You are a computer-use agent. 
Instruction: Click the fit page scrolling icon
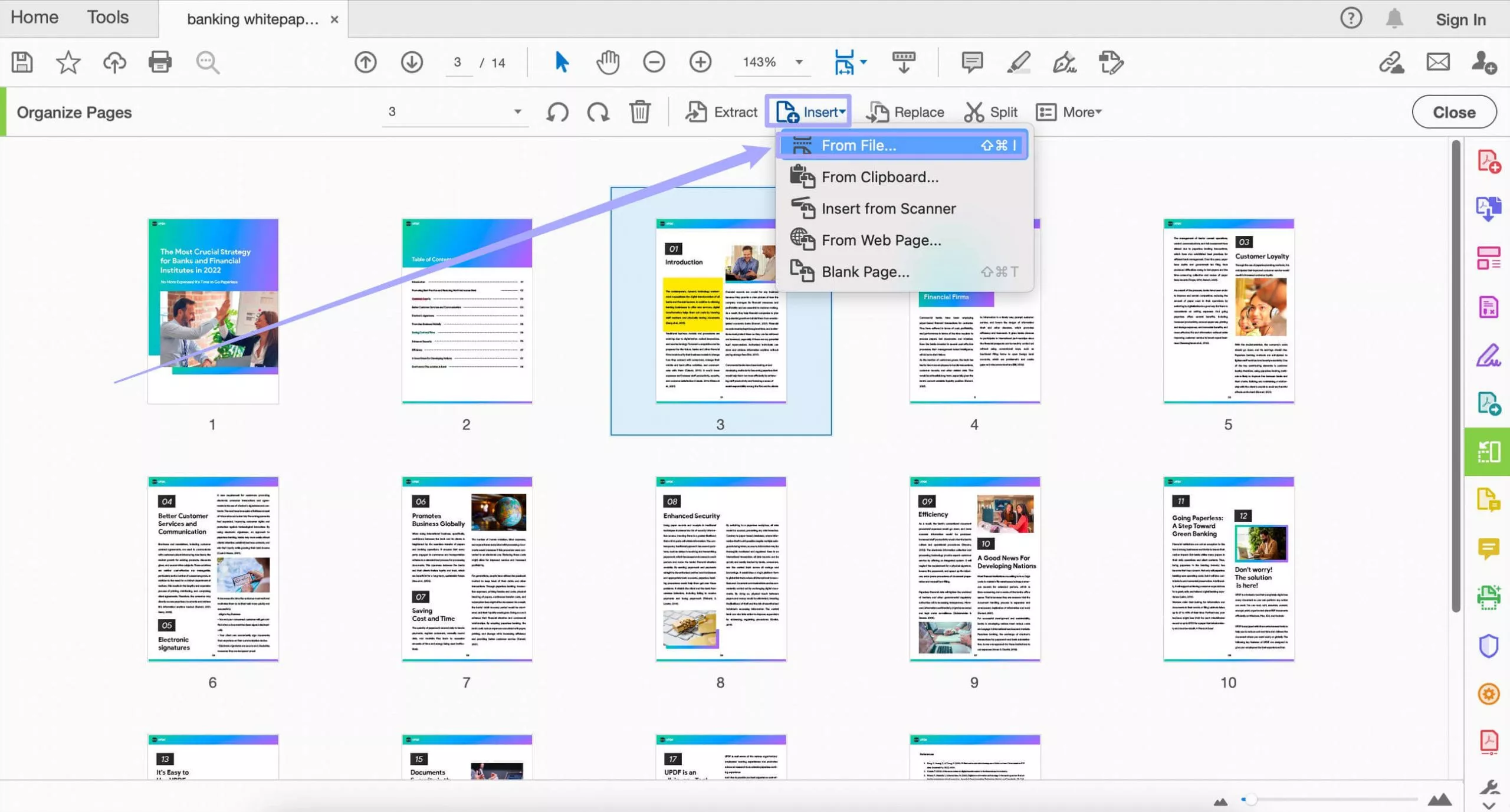pyautogui.click(x=844, y=62)
